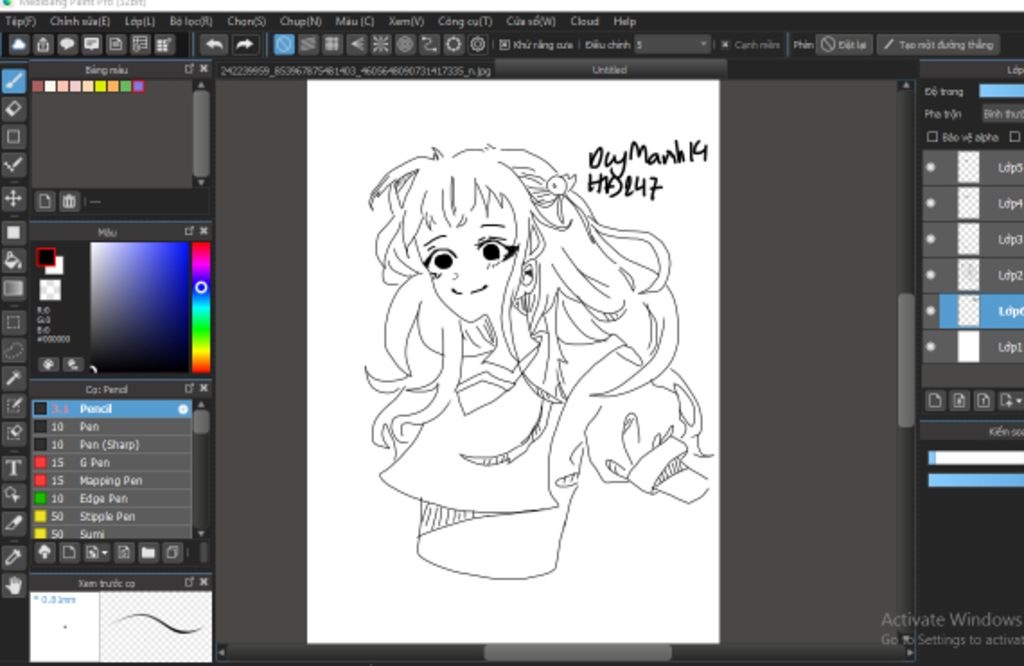Image resolution: width=1024 pixels, height=666 pixels.
Task: Add a new layer icon
Action: [935, 400]
